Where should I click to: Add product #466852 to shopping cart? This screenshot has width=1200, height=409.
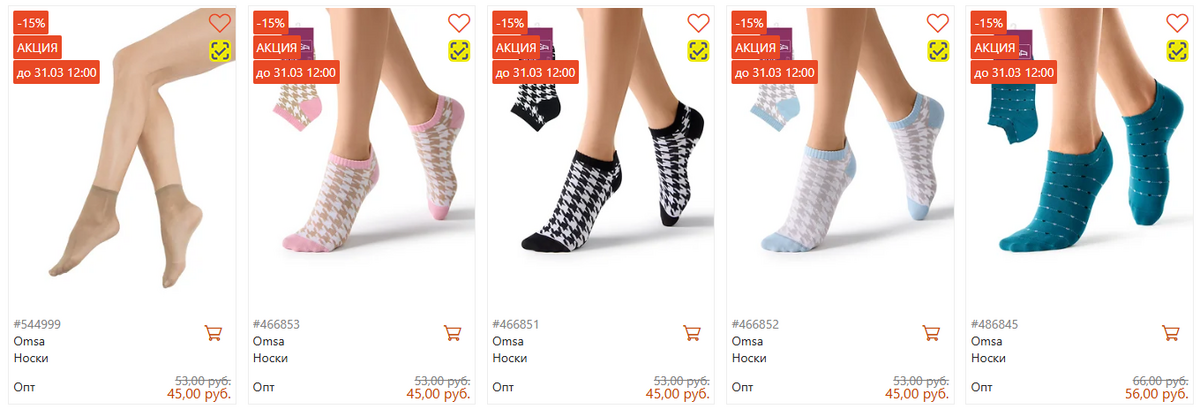click(x=931, y=333)
